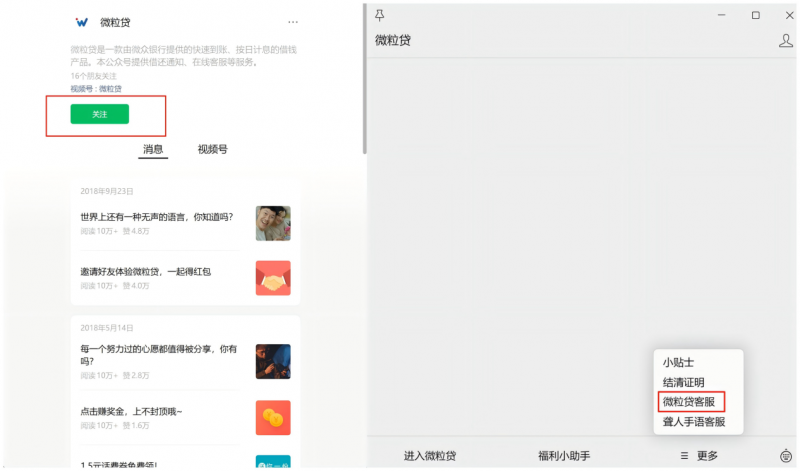Viewport: 800px width, 471px height.
Task: Open article 邀请好友体验微粒贷
Action: [146, 271]
